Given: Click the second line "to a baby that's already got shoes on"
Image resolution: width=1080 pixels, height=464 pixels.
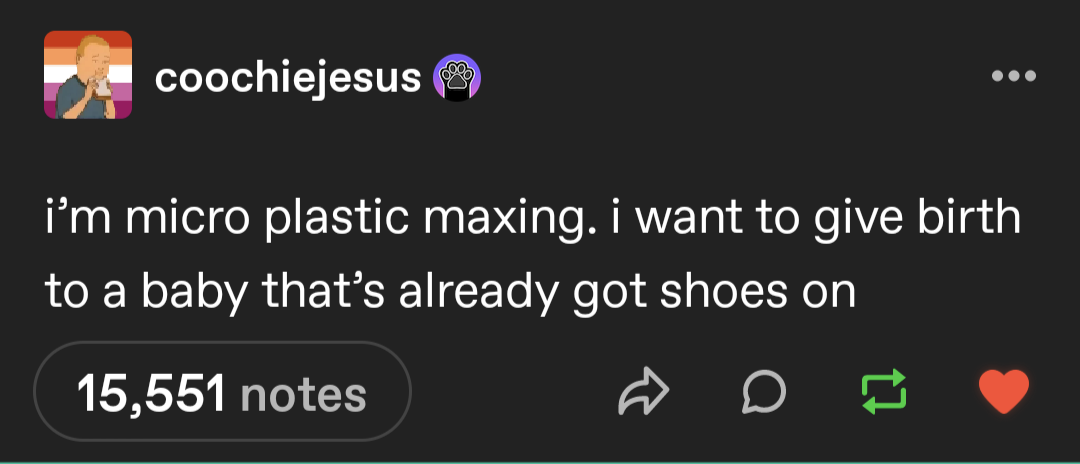Looking at the screenshot, I should pyautogui.click(x=450, y=292).
